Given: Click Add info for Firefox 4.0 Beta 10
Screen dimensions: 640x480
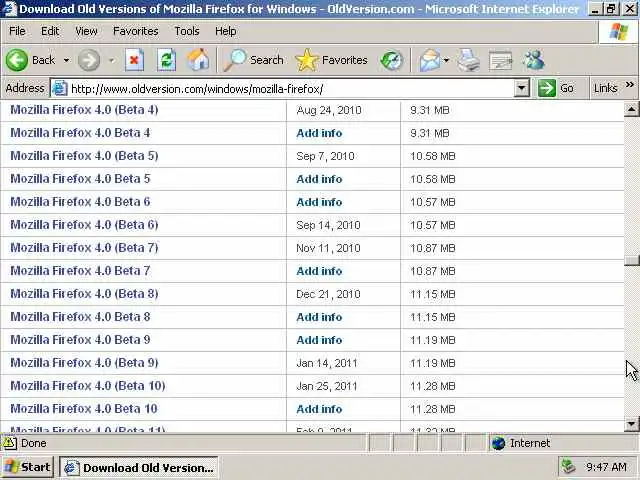Looking at the screenshot, I should pyautogui.click(x=319, y=409).
